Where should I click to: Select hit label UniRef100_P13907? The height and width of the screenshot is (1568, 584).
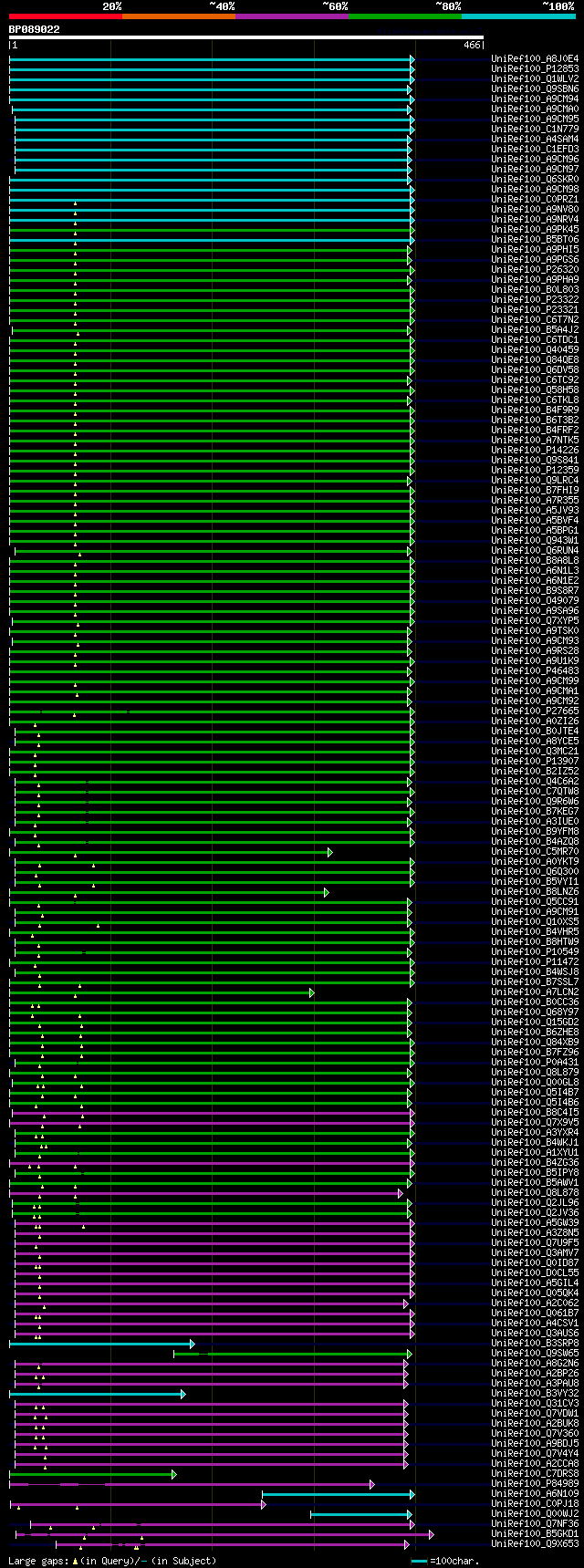pyautogui.click(x=535, y=761)
